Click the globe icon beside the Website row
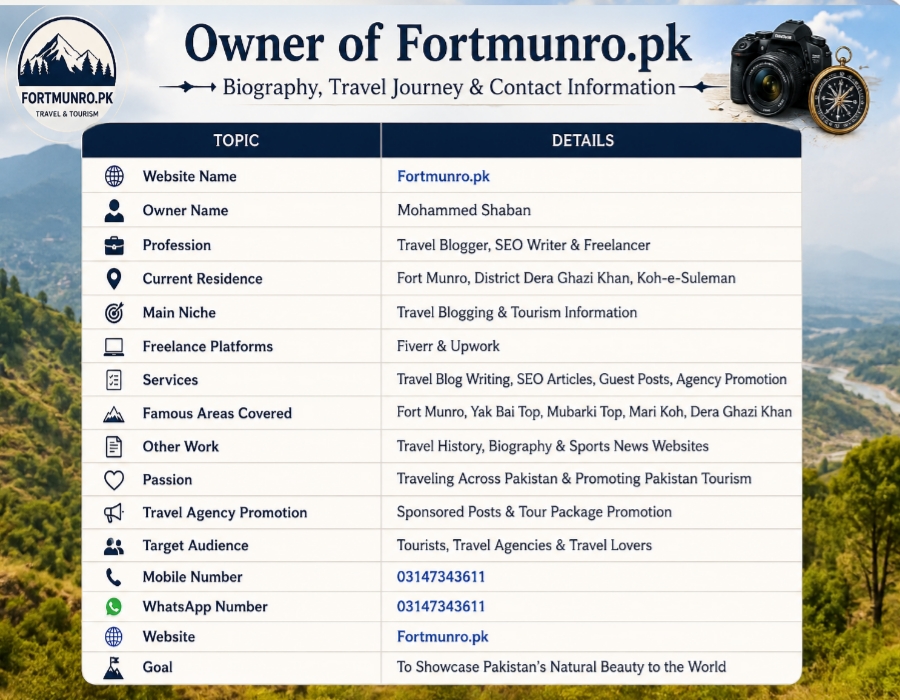The image size is (900, 700). (114, 637)
